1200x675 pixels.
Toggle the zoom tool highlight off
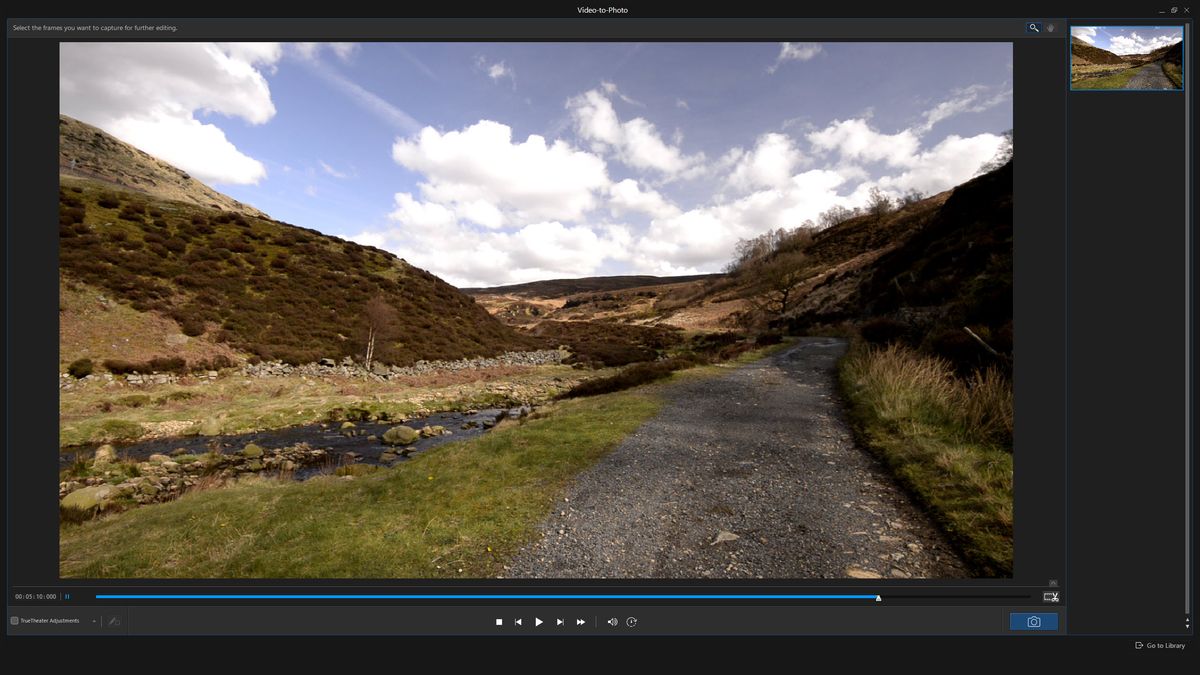tap(1034, 27)
